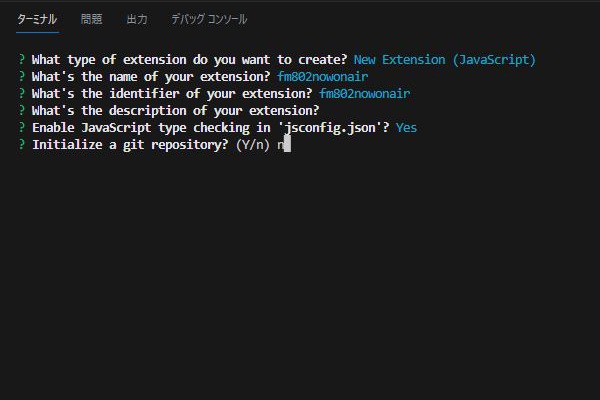Click the (Y/n) hint text
Viewport: 600px width, 400px height.
[253, 145]
